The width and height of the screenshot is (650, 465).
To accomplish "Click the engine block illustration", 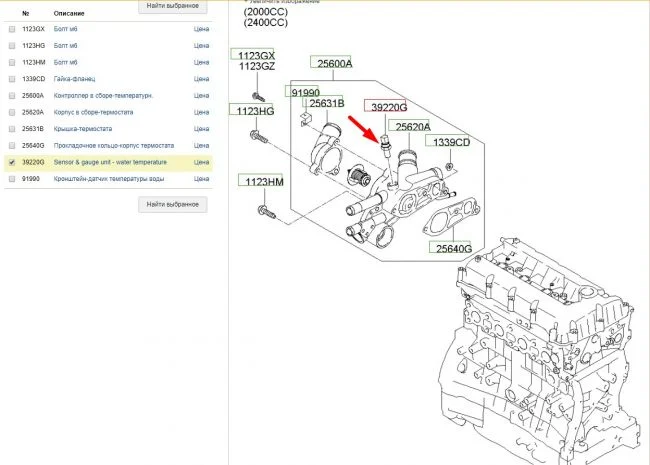I will click(x=540, y=350).
